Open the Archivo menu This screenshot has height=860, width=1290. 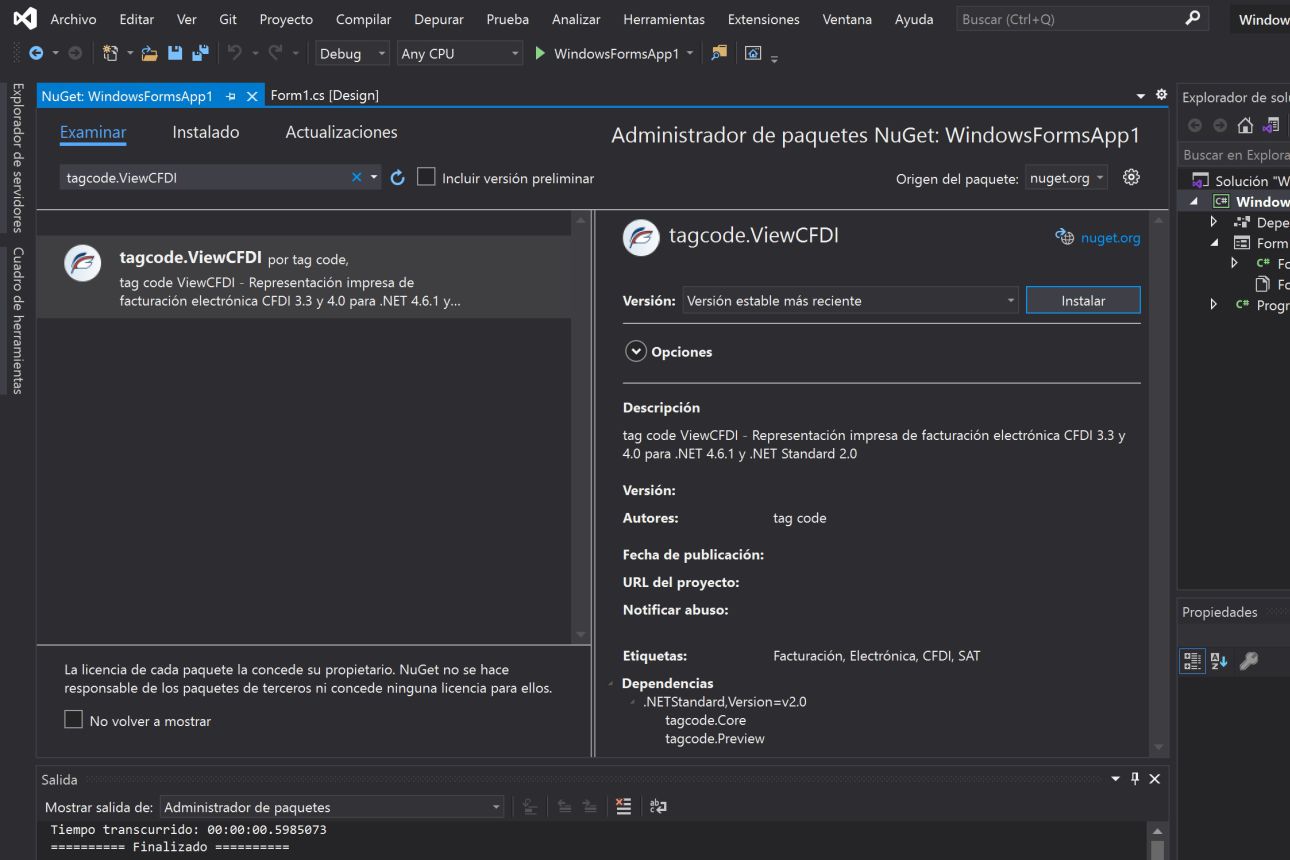pyautogui.click(x=74, y=19)
